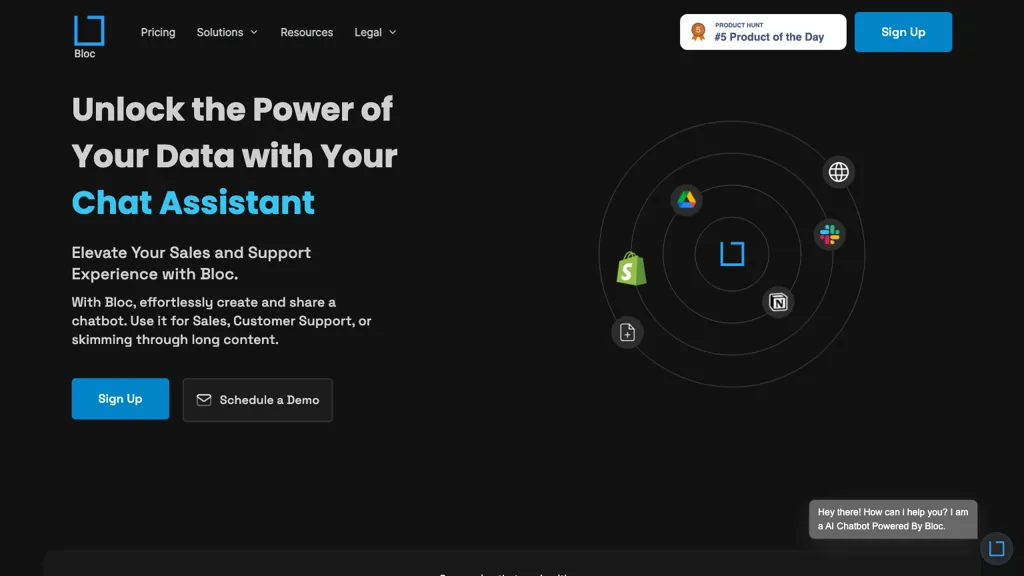Expand the Legal dropdown menu

[375, 32]
